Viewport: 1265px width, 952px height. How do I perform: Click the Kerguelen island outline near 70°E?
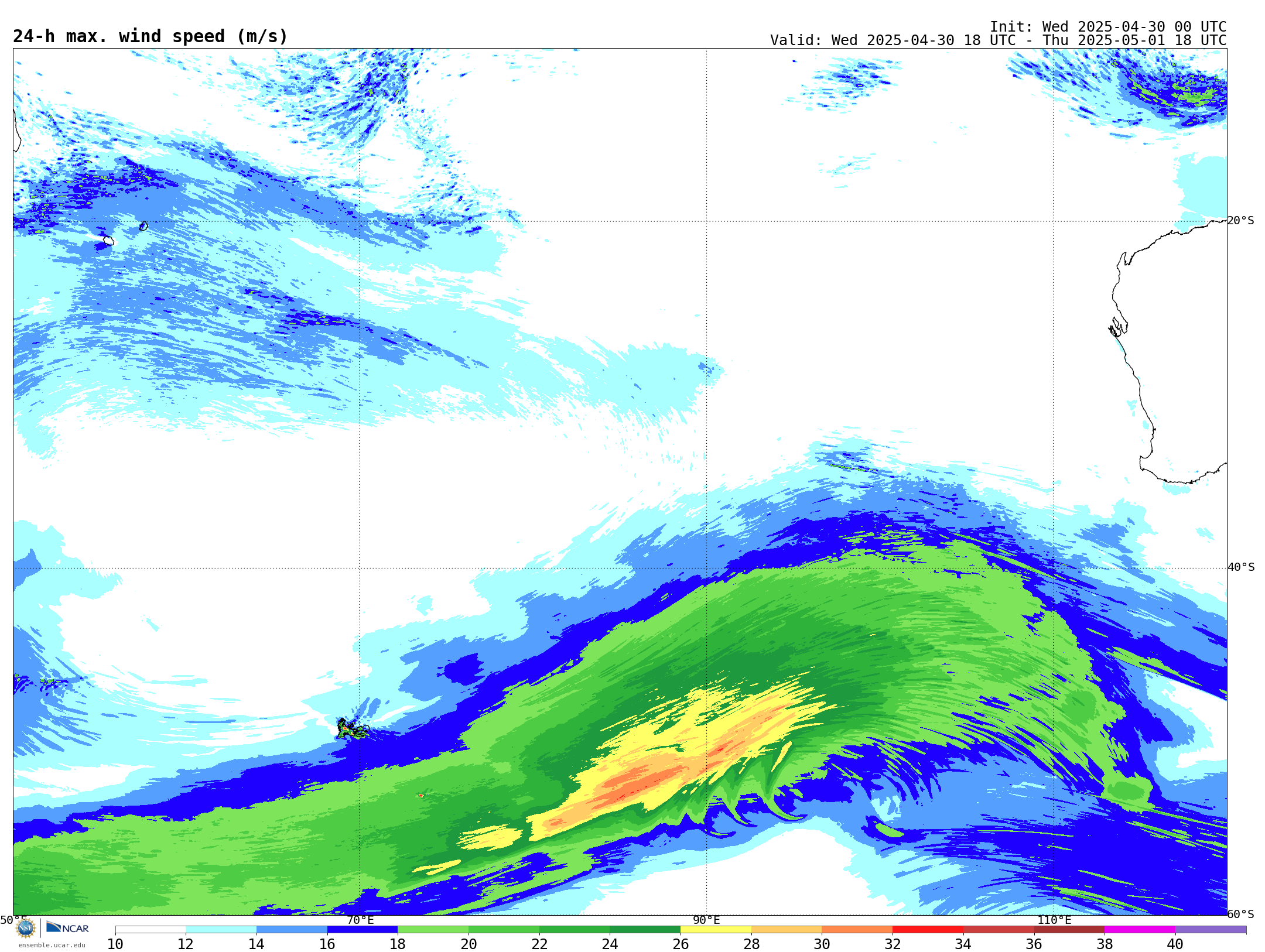[x=353, y=729]
